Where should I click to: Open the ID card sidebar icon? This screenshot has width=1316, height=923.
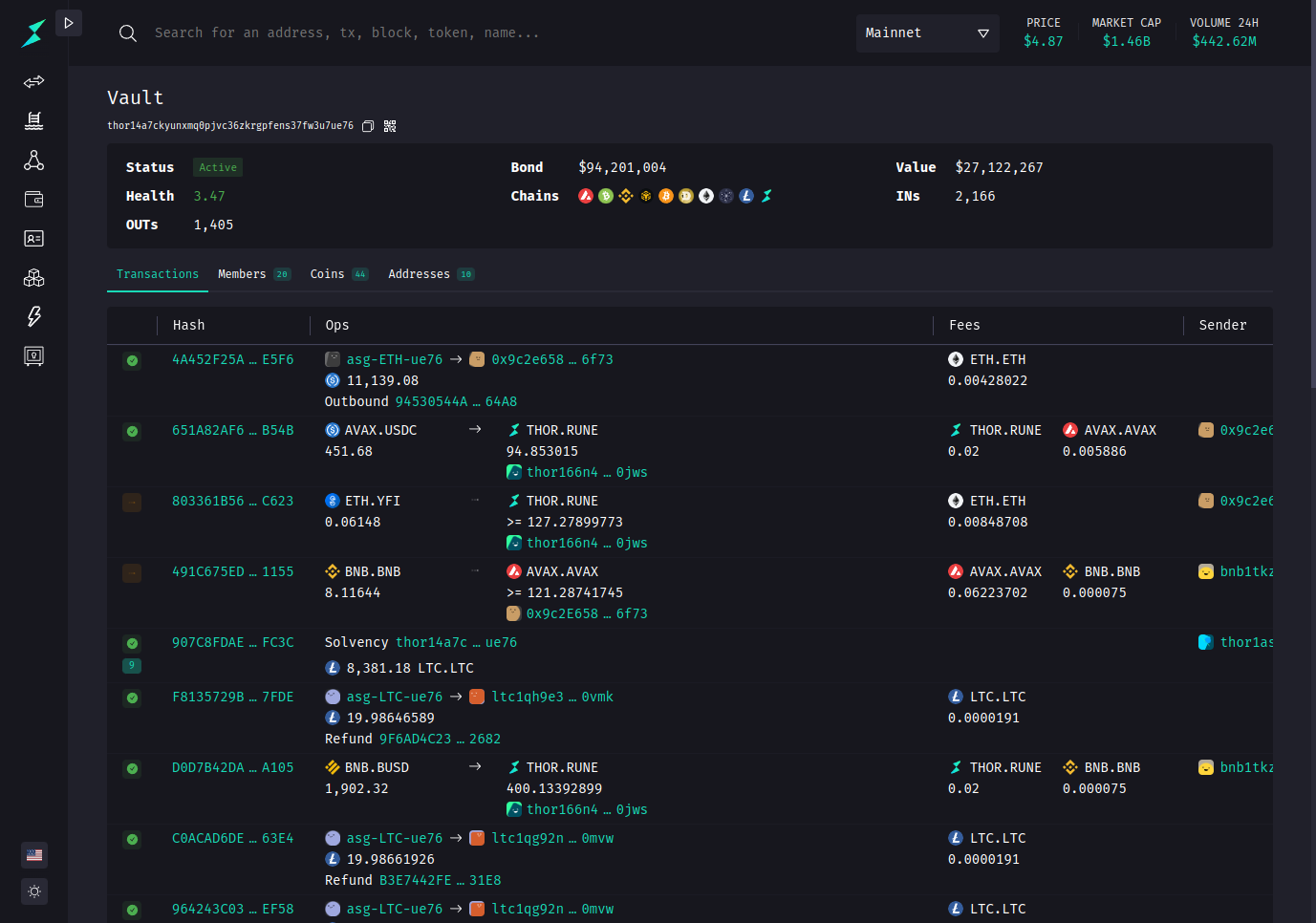(33, 238)
